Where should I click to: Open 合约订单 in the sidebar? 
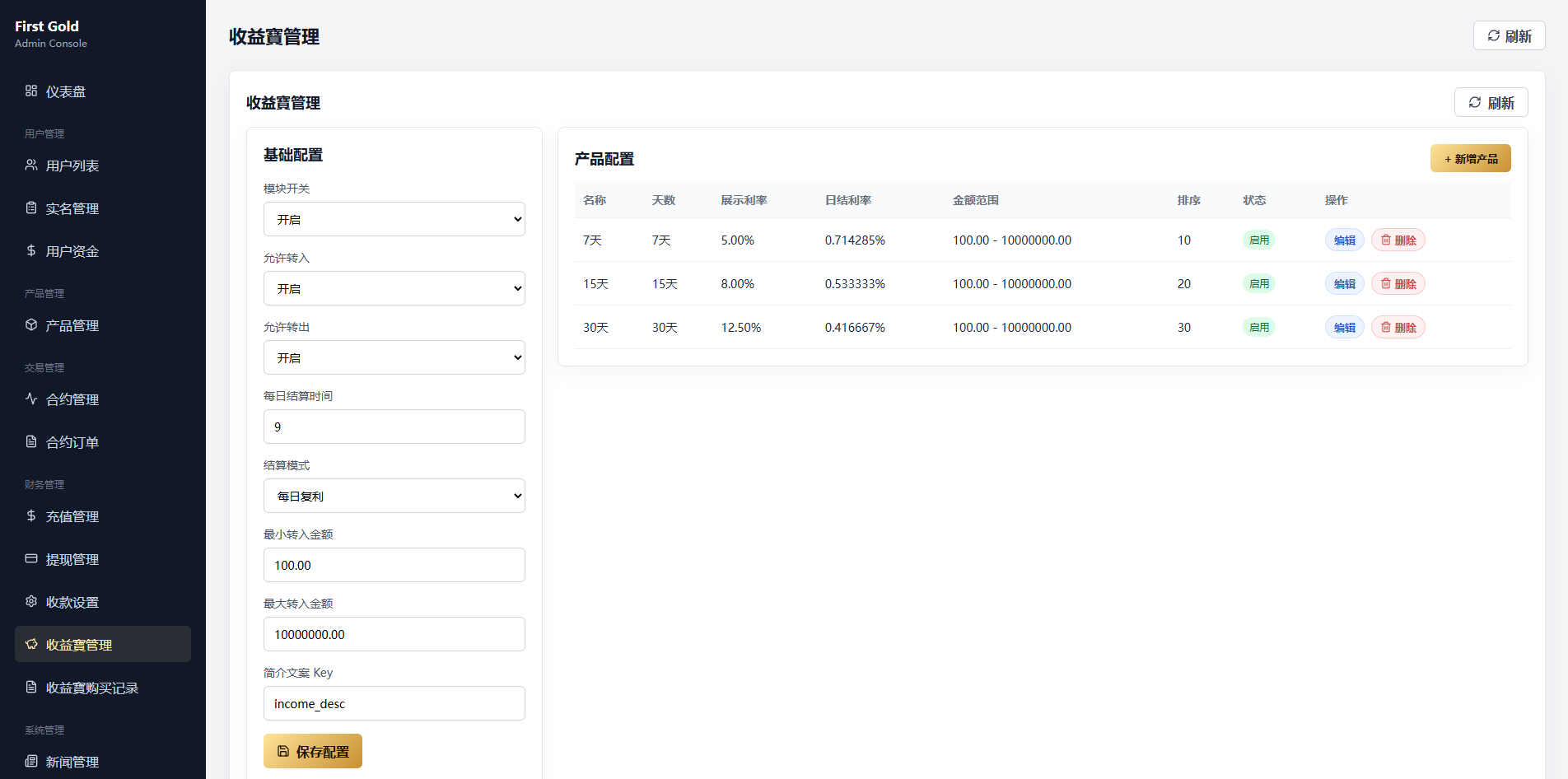[x=103, y=442]
